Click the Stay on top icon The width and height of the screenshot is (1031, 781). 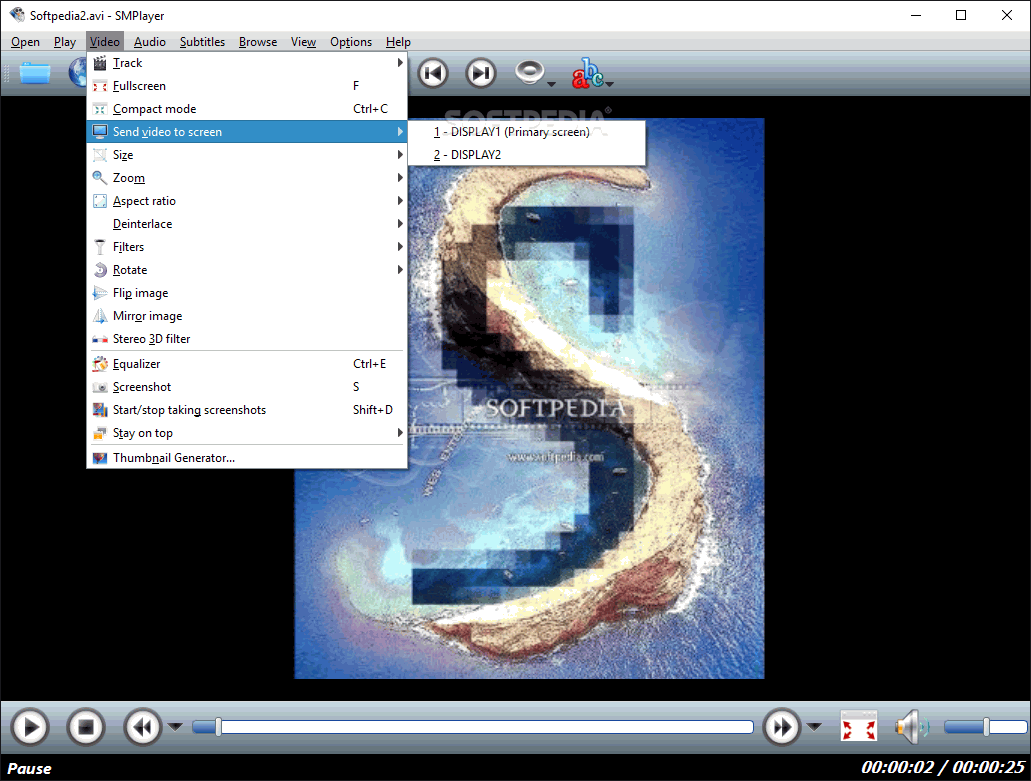[100, 433]
